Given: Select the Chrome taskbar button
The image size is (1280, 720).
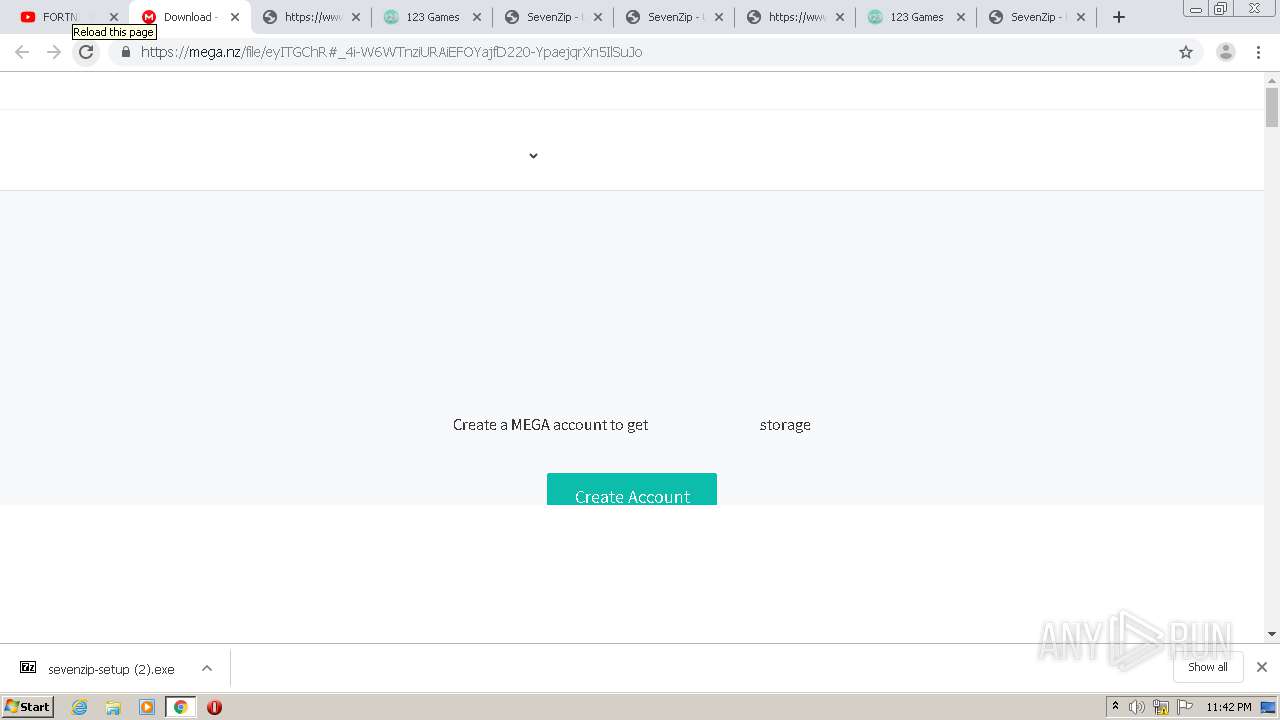Looking at the screenshot, I should point(180,707).
